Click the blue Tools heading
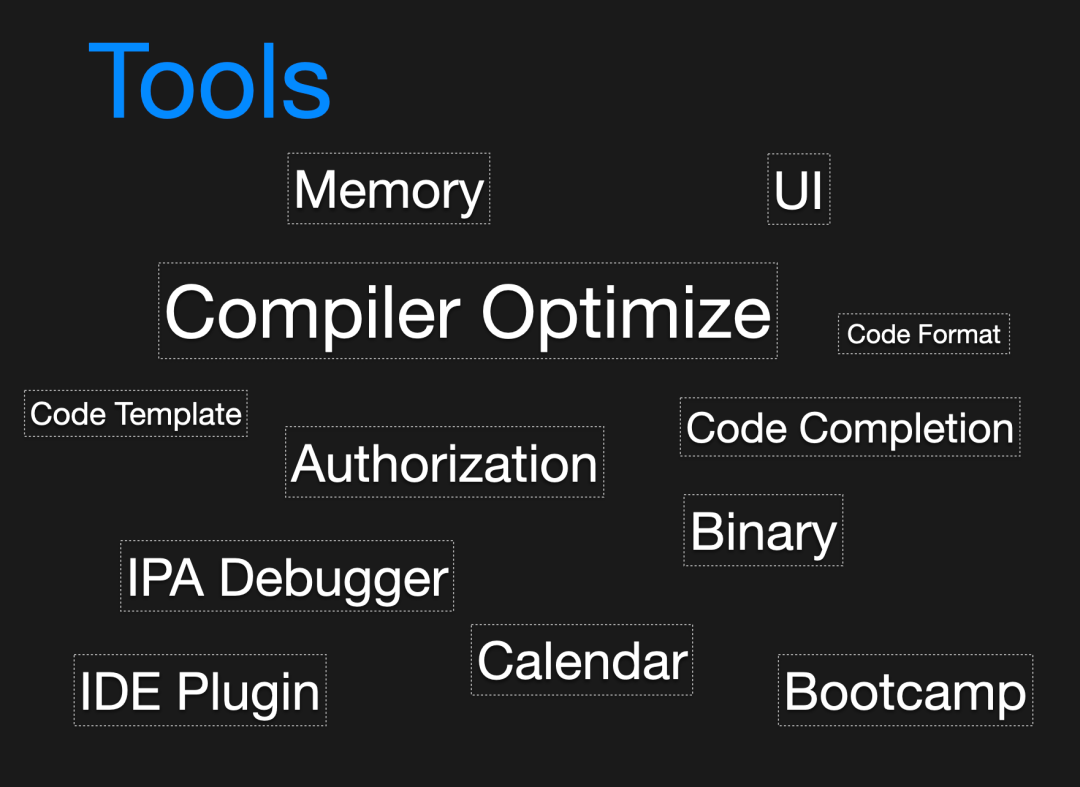1080x787 pixels. 210,82
